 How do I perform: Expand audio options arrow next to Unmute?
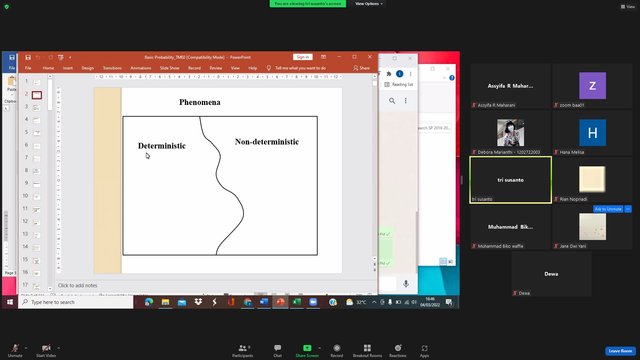tap(26, 348)
